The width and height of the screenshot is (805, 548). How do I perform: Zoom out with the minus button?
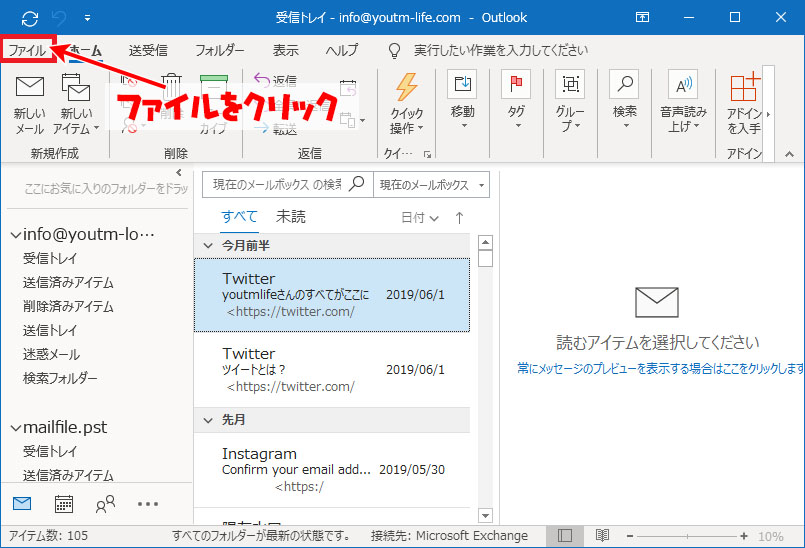(630, 536)
